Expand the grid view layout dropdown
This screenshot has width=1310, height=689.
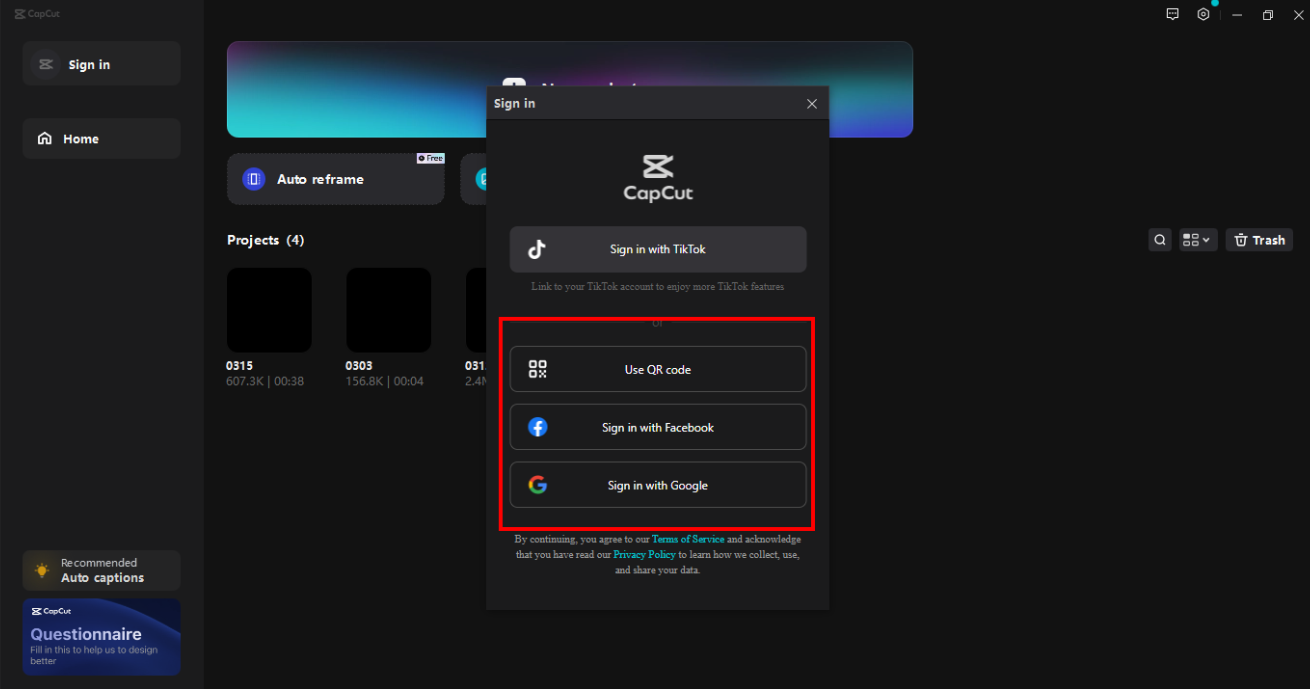coord(1197,240)
